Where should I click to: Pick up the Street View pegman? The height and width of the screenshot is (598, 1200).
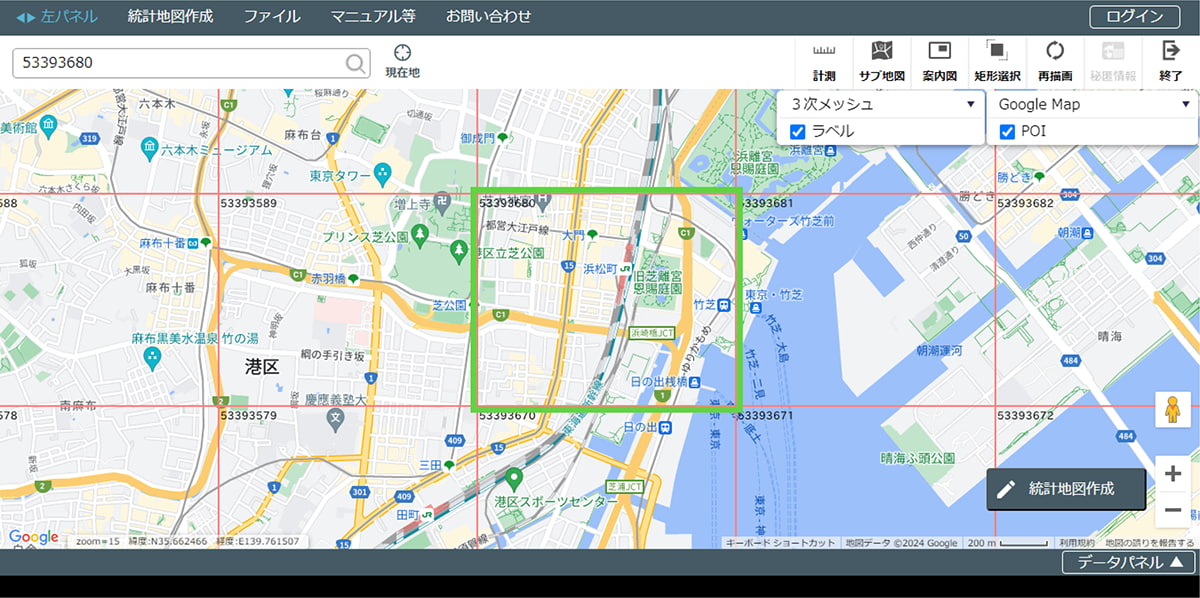(1173, 411)
